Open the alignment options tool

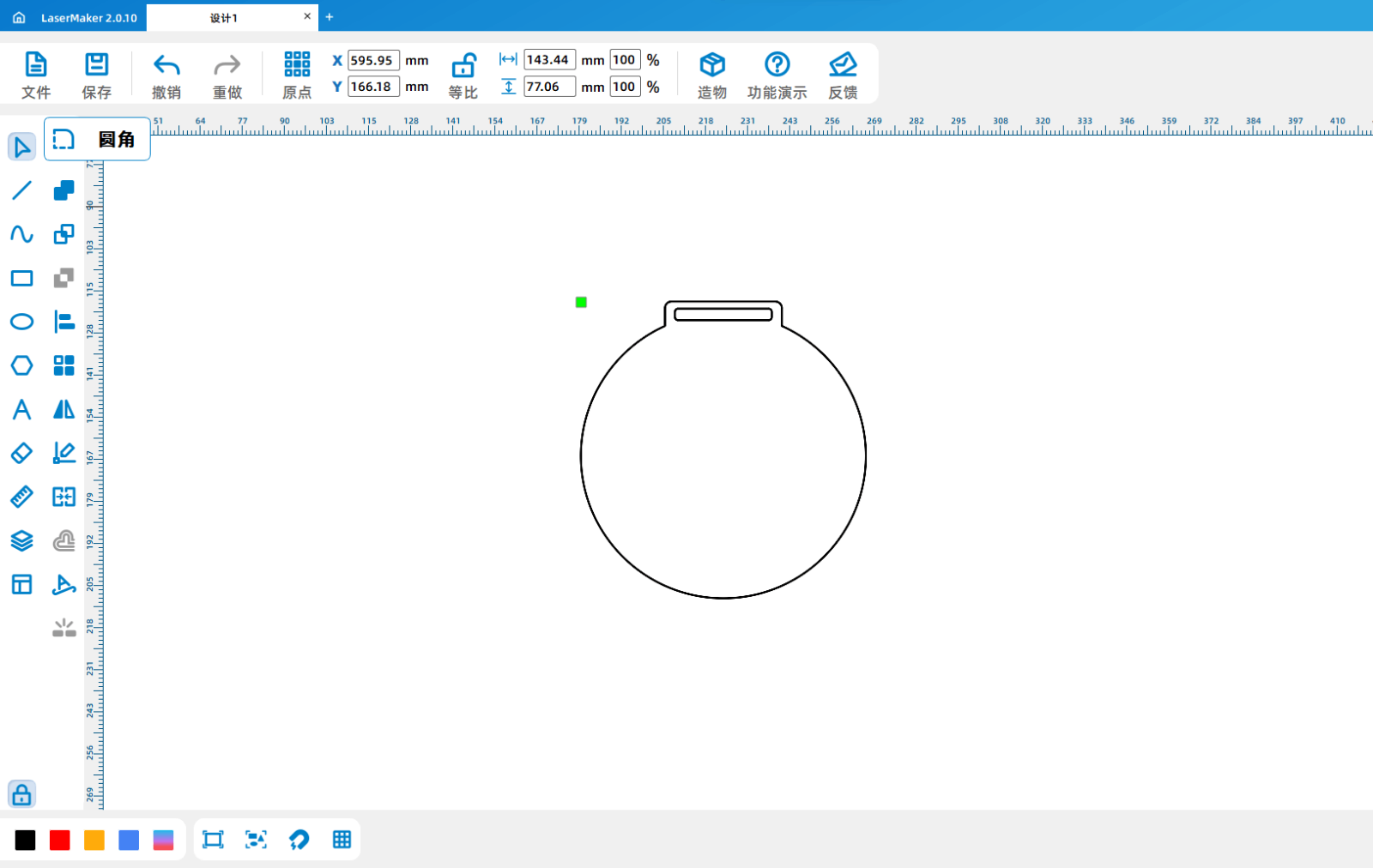coord(64,322)
